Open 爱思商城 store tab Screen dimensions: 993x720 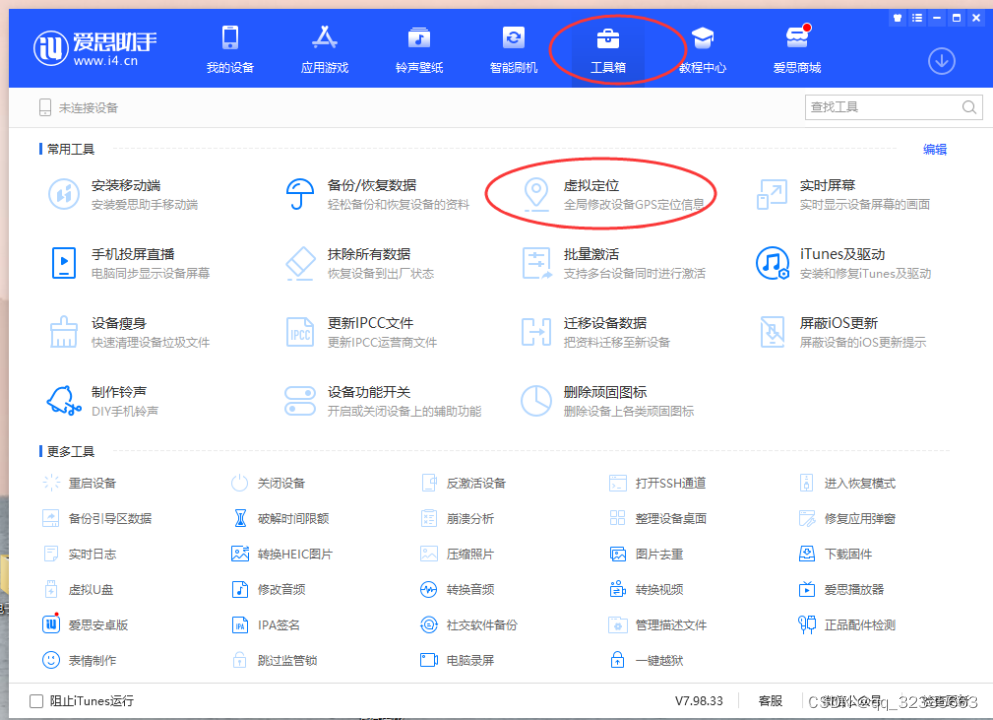tap(797, 49)
